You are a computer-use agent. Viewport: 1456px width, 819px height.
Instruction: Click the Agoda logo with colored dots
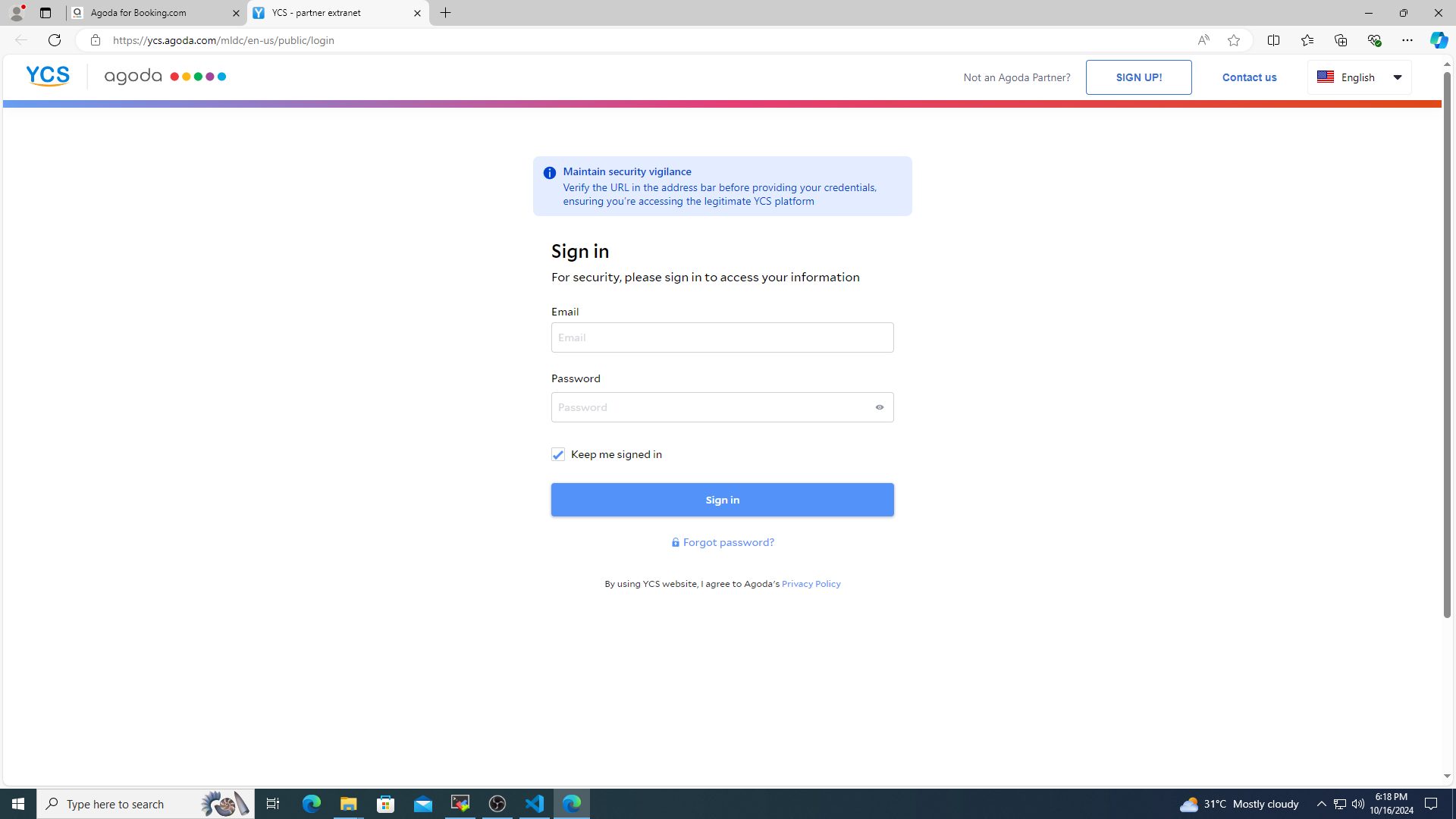pyautogui.click(x=165, y=77)
